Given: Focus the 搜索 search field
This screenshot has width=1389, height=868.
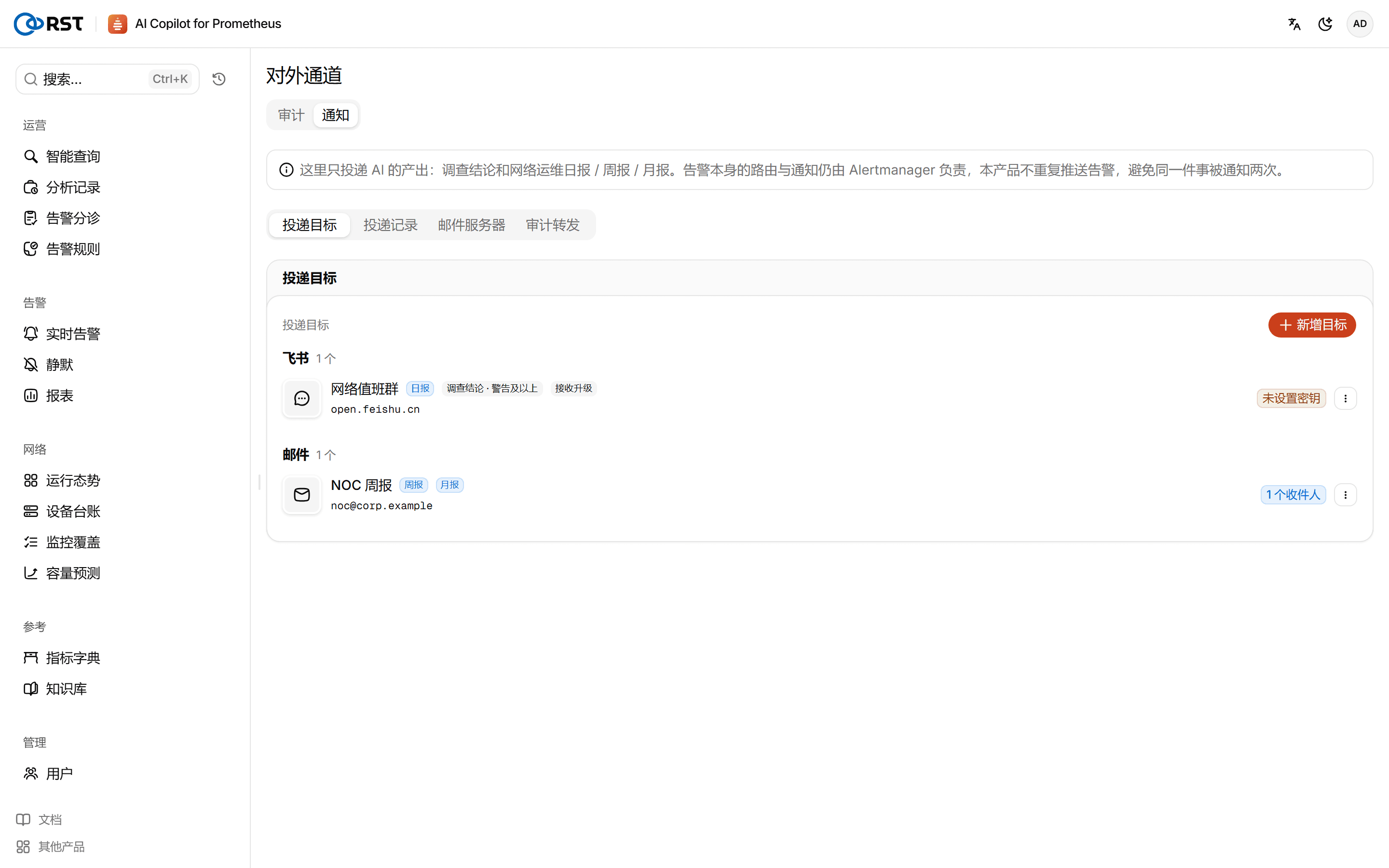Looking at the screenshot, I should coord(108,79).
